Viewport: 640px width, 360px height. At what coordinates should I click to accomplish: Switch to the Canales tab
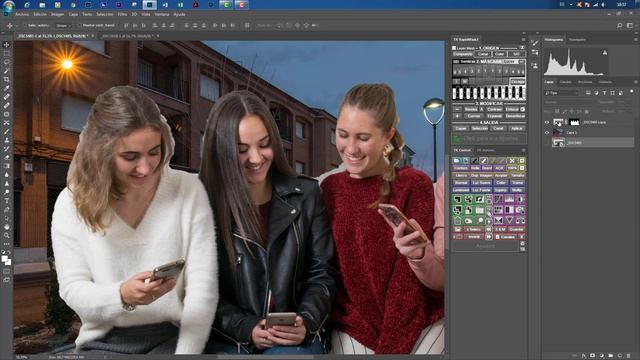coord(565,82)
